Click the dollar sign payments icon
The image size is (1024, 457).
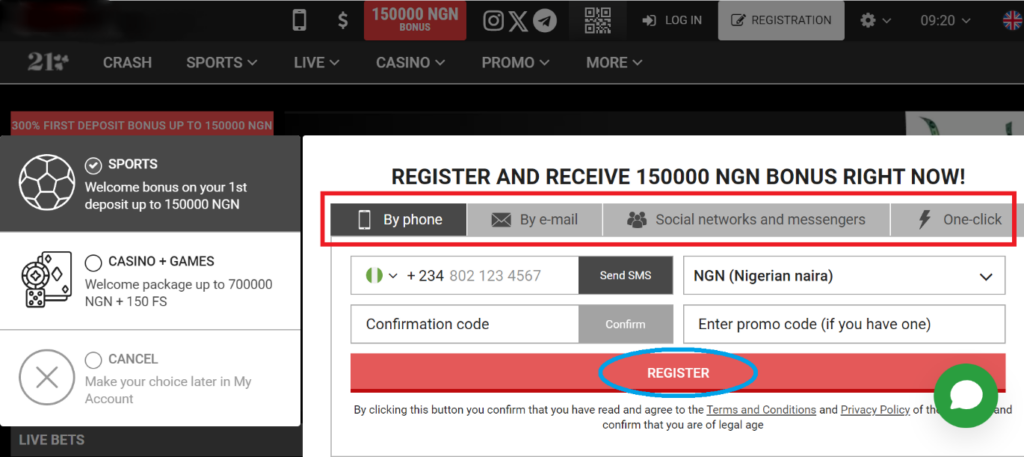[343, 20]
